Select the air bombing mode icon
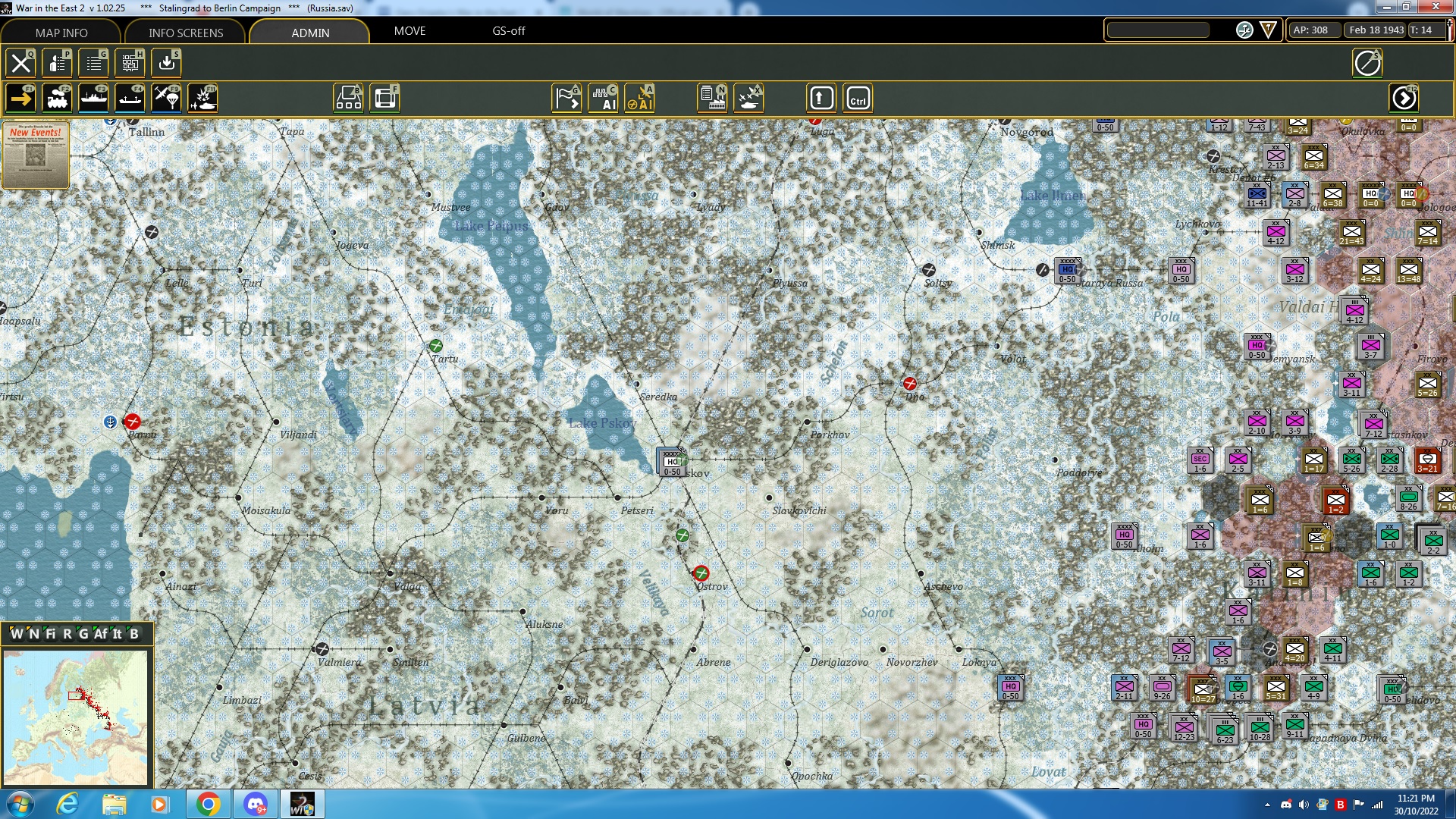Screen dimensions: 1456x819 [202, 99]
